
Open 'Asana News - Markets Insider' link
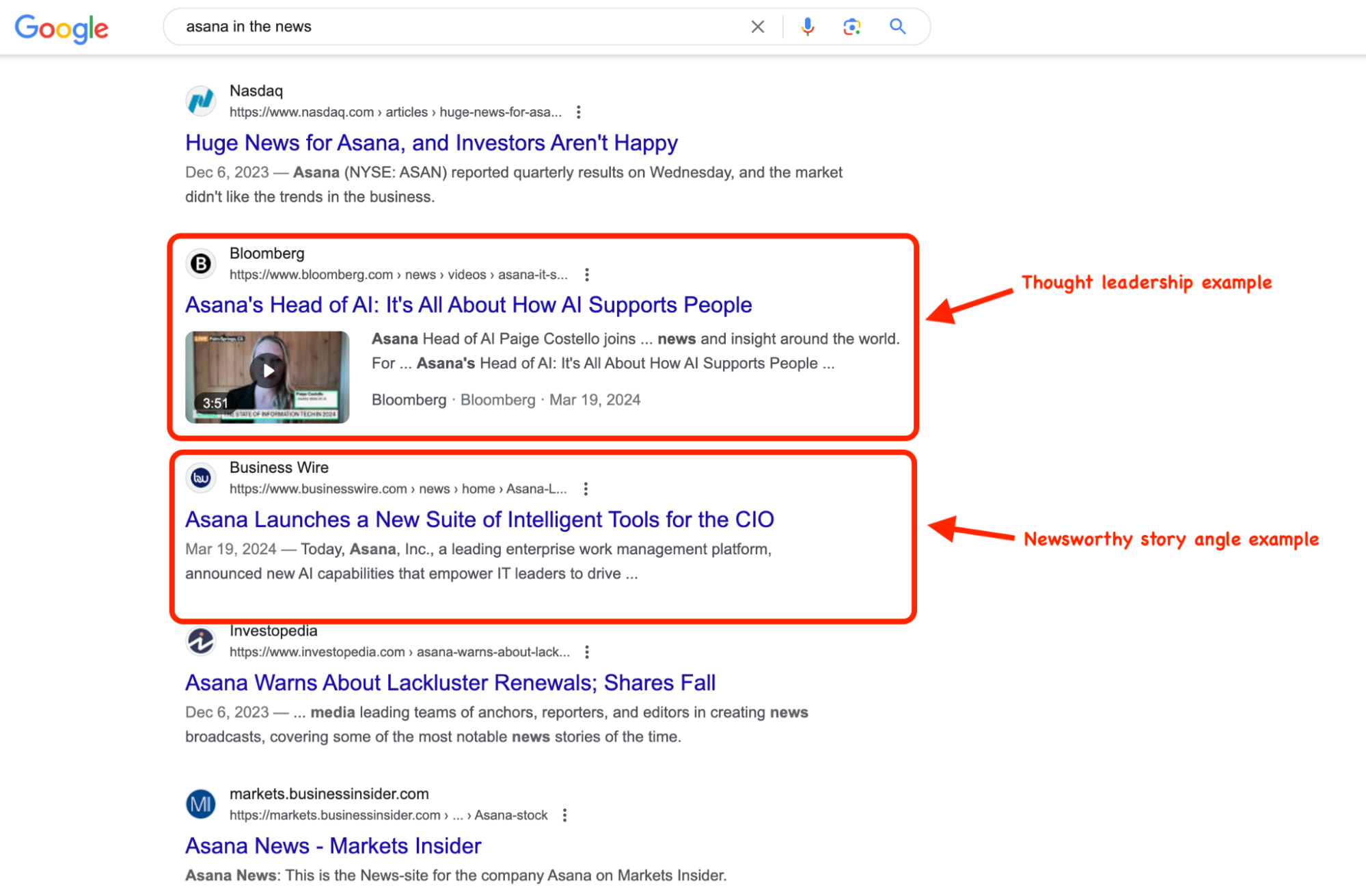point(333,846)
